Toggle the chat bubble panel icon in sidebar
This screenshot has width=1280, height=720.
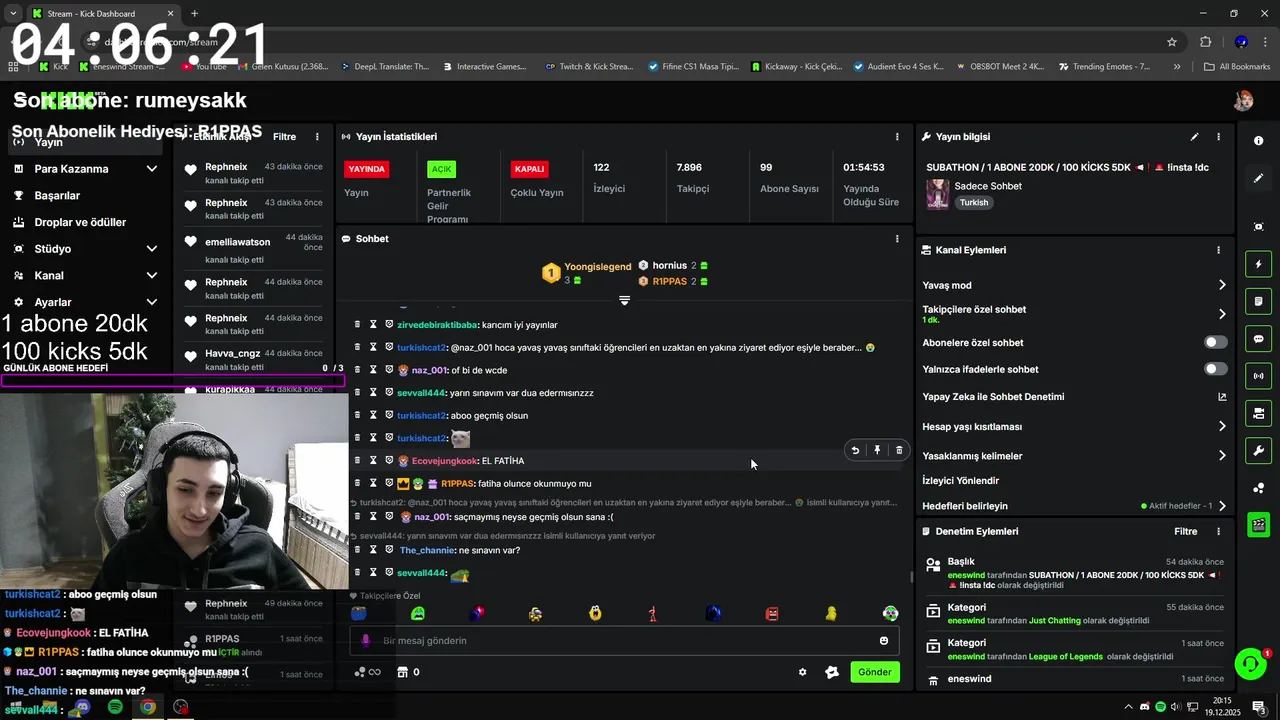tap(1258, 339)
